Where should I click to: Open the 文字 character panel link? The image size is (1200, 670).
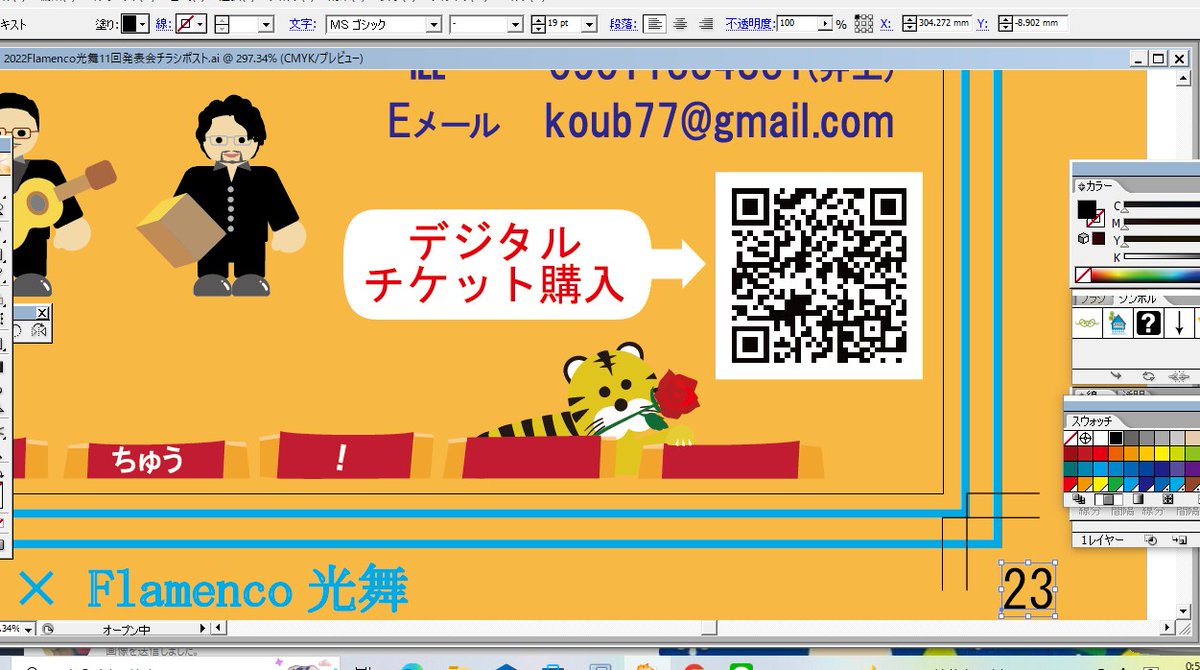click(303, 23)
